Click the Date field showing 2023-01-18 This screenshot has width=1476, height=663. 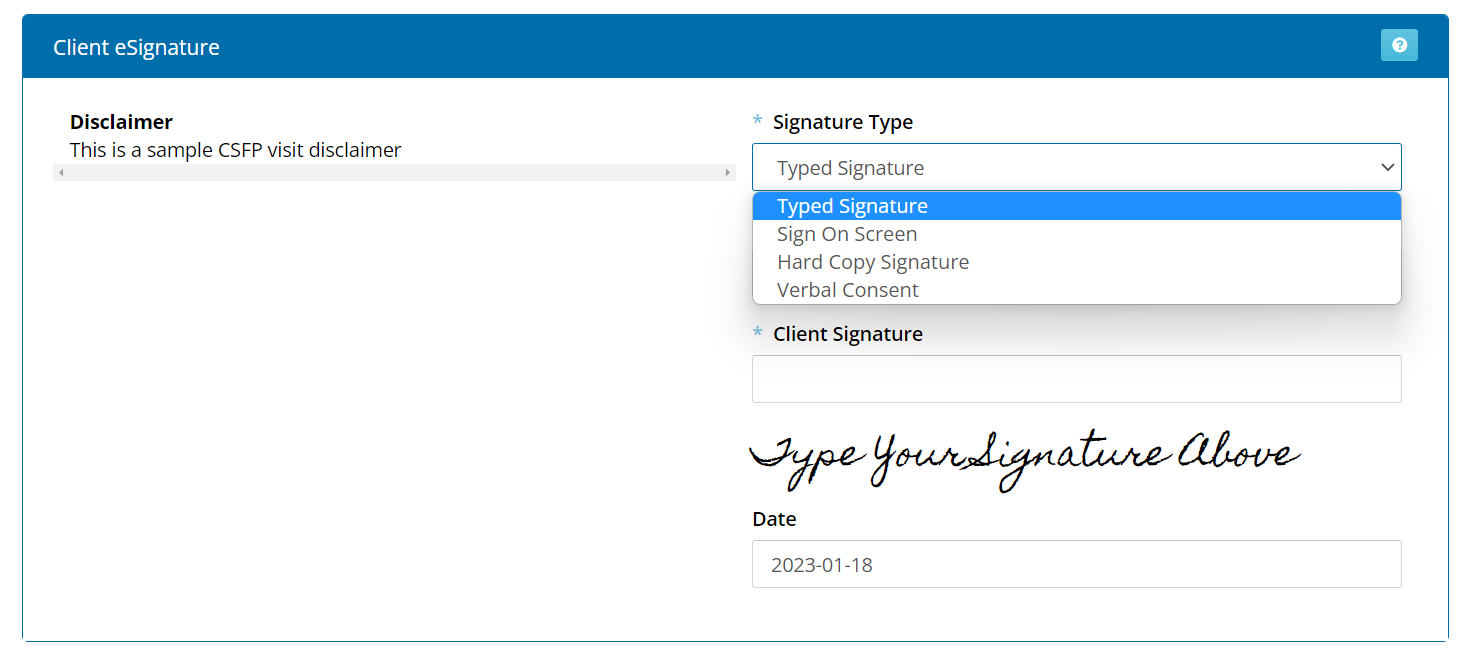coord(1076,564)
